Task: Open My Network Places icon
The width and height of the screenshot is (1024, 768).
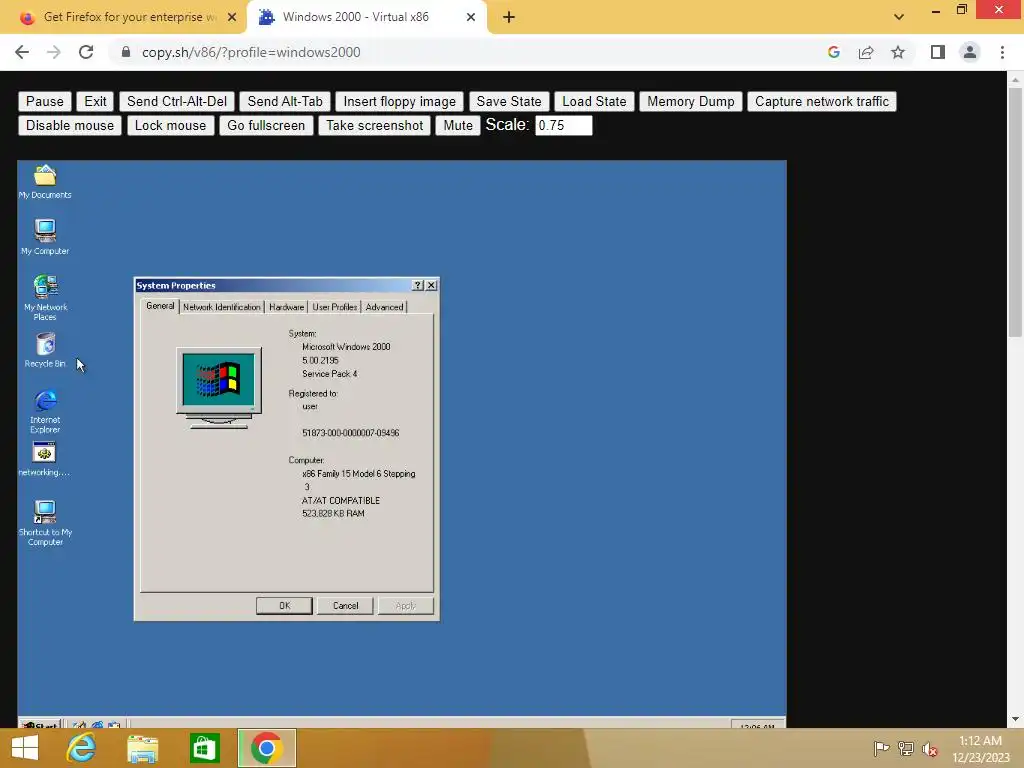Action: point(45,297)
